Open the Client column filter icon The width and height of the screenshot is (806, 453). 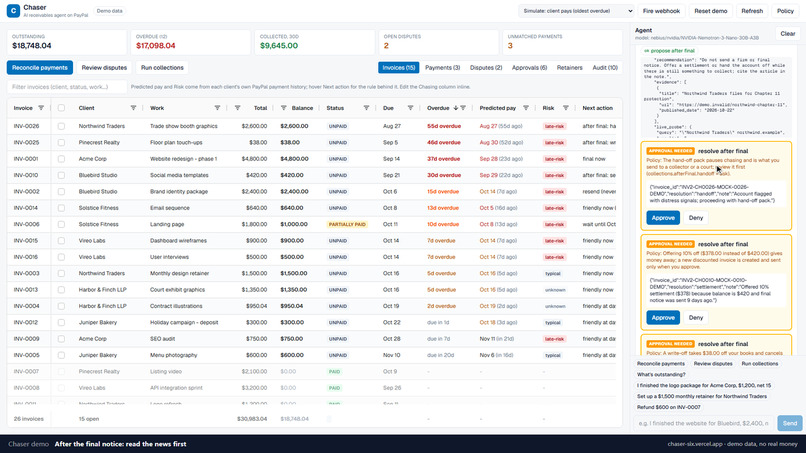(x=133, y=108)
